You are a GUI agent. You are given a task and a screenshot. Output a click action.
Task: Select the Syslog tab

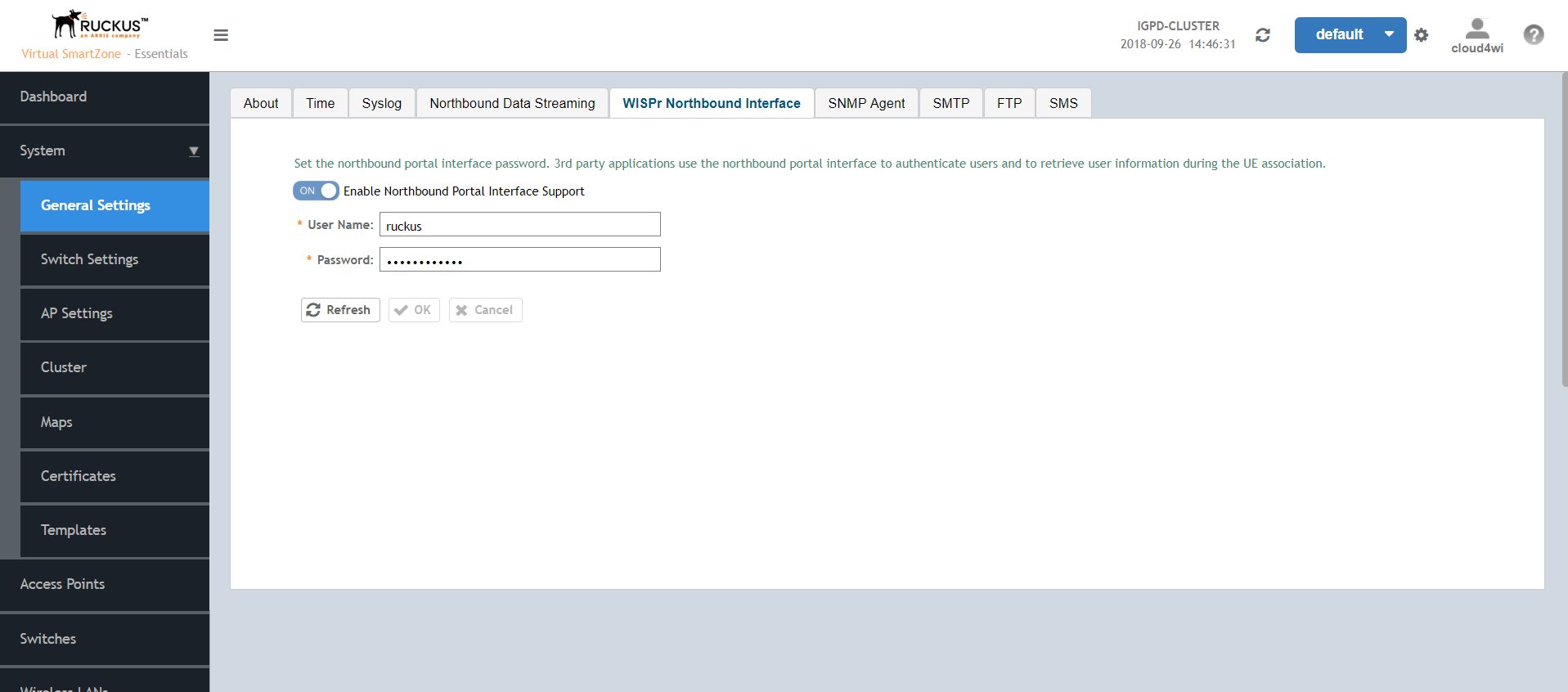tap(382, 103)
